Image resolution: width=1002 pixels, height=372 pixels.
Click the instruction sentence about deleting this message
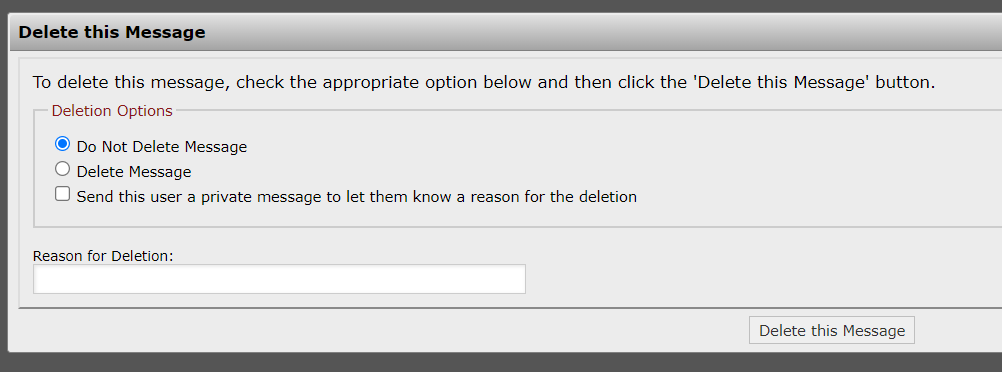click(484, 82)
